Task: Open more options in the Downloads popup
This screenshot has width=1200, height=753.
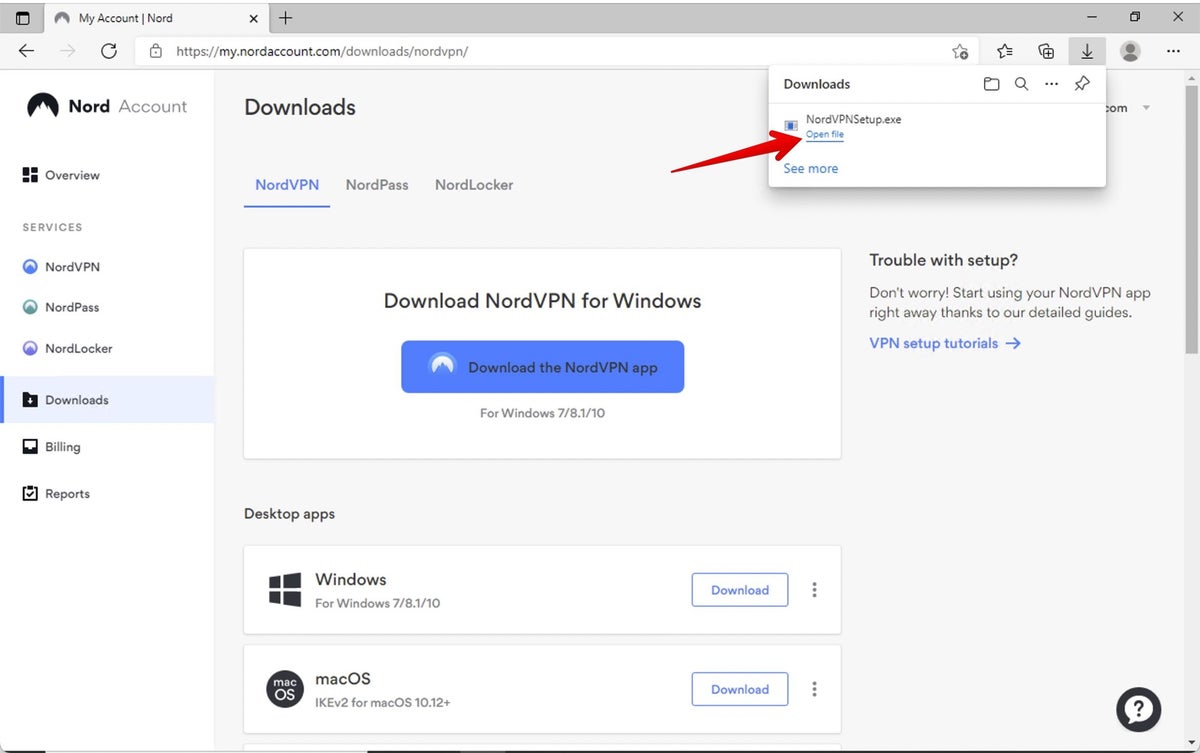Action: point(1051,84)
